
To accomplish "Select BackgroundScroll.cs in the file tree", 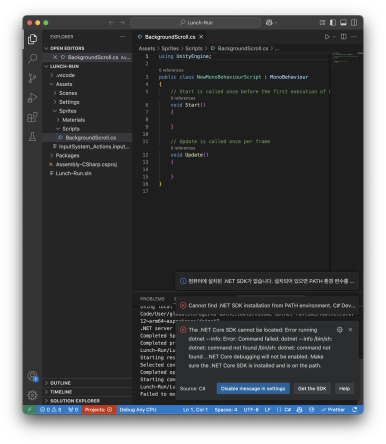I will coord(87,138).
